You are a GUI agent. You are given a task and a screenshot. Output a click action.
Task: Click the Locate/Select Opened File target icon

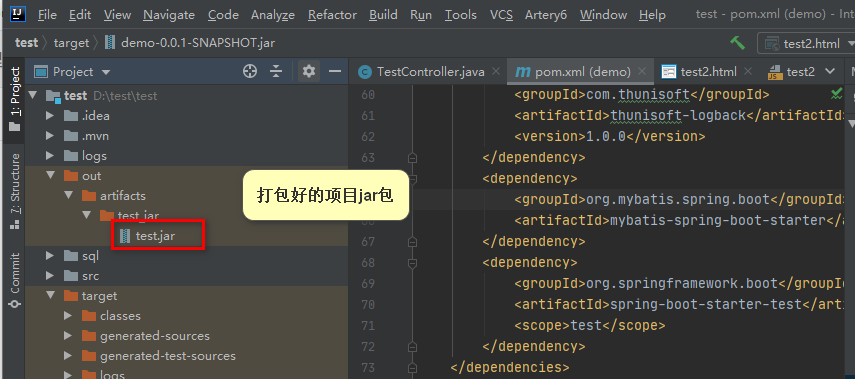250,71
